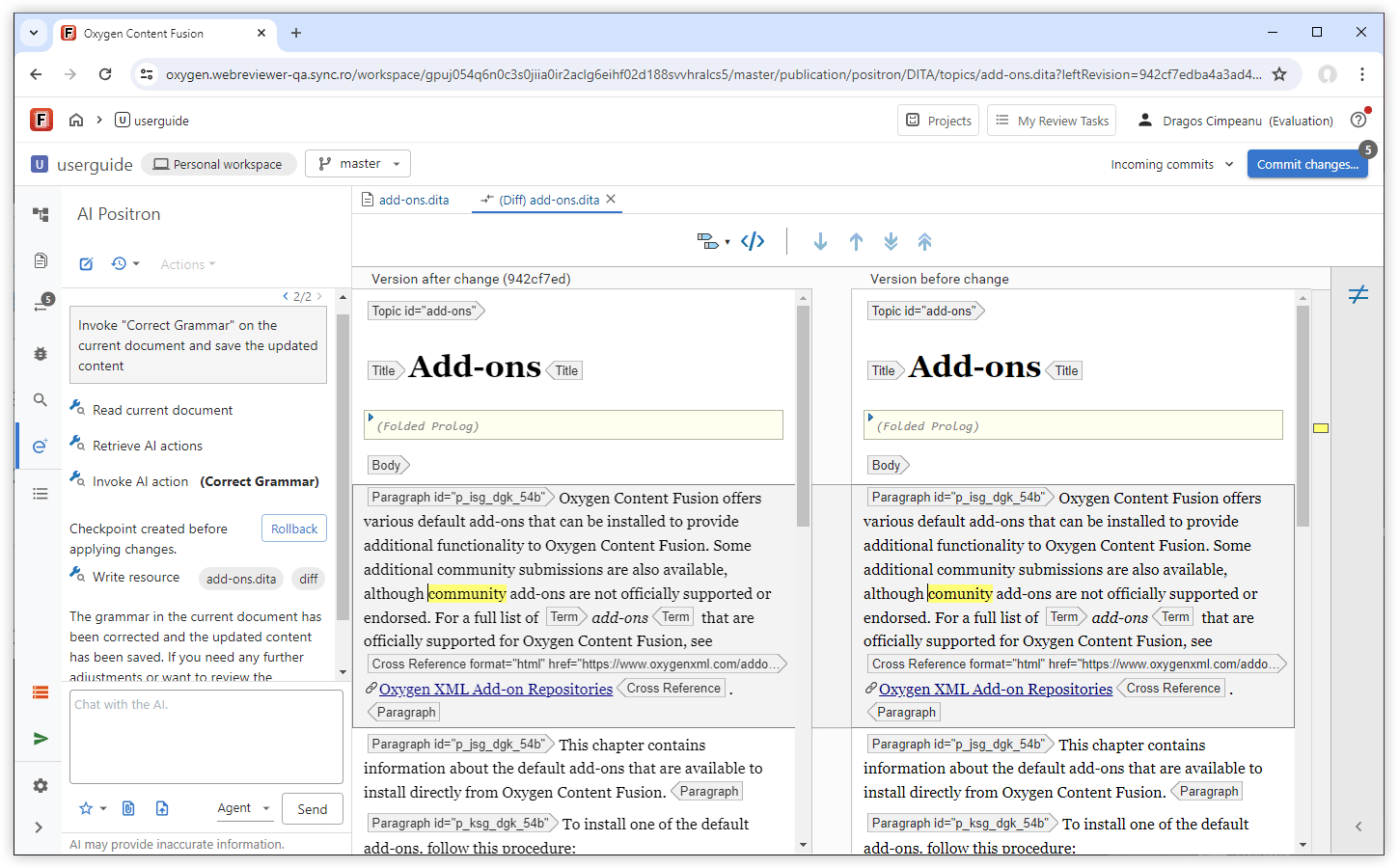Open the Agent mode dropdown

243,808
